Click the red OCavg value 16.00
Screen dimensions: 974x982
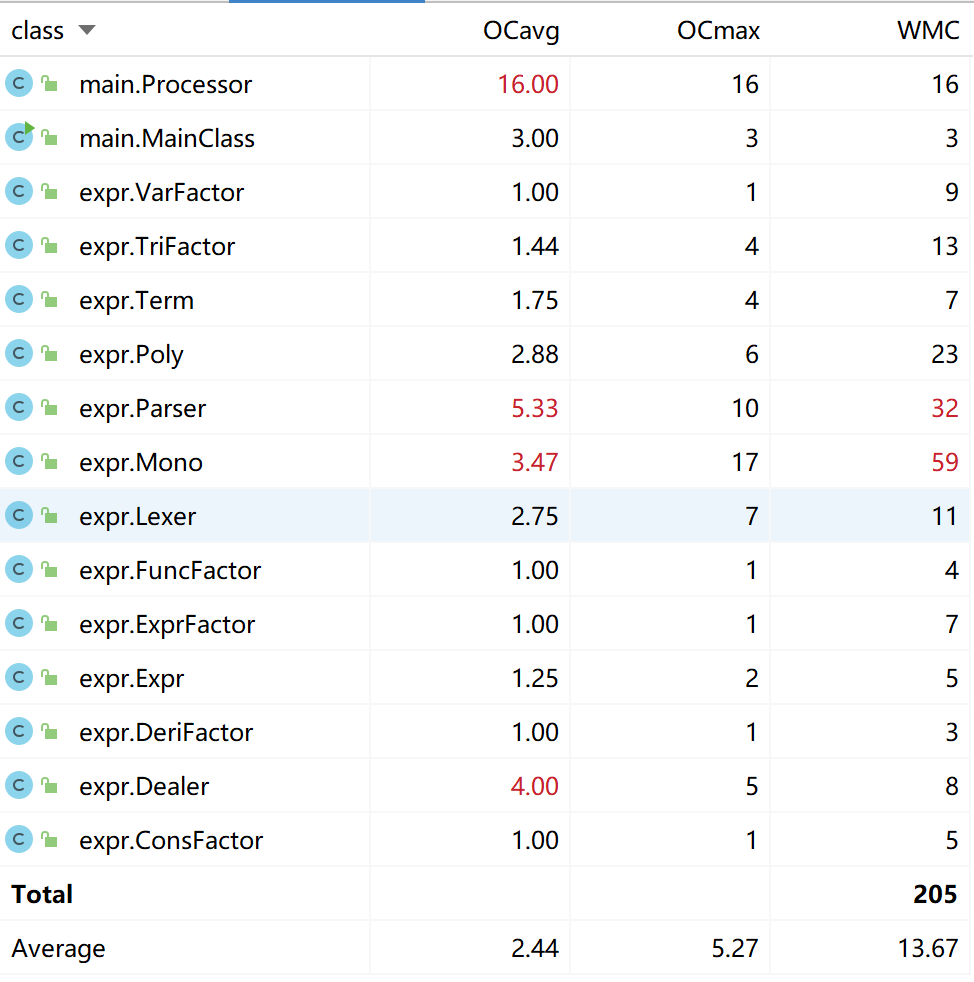click(x=527, y=85)
